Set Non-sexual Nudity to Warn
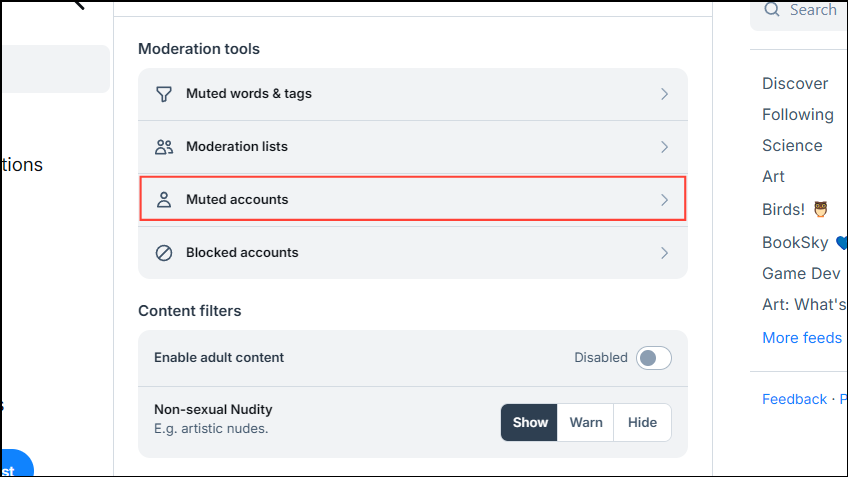The image size is (848, 477). (586, 422)
